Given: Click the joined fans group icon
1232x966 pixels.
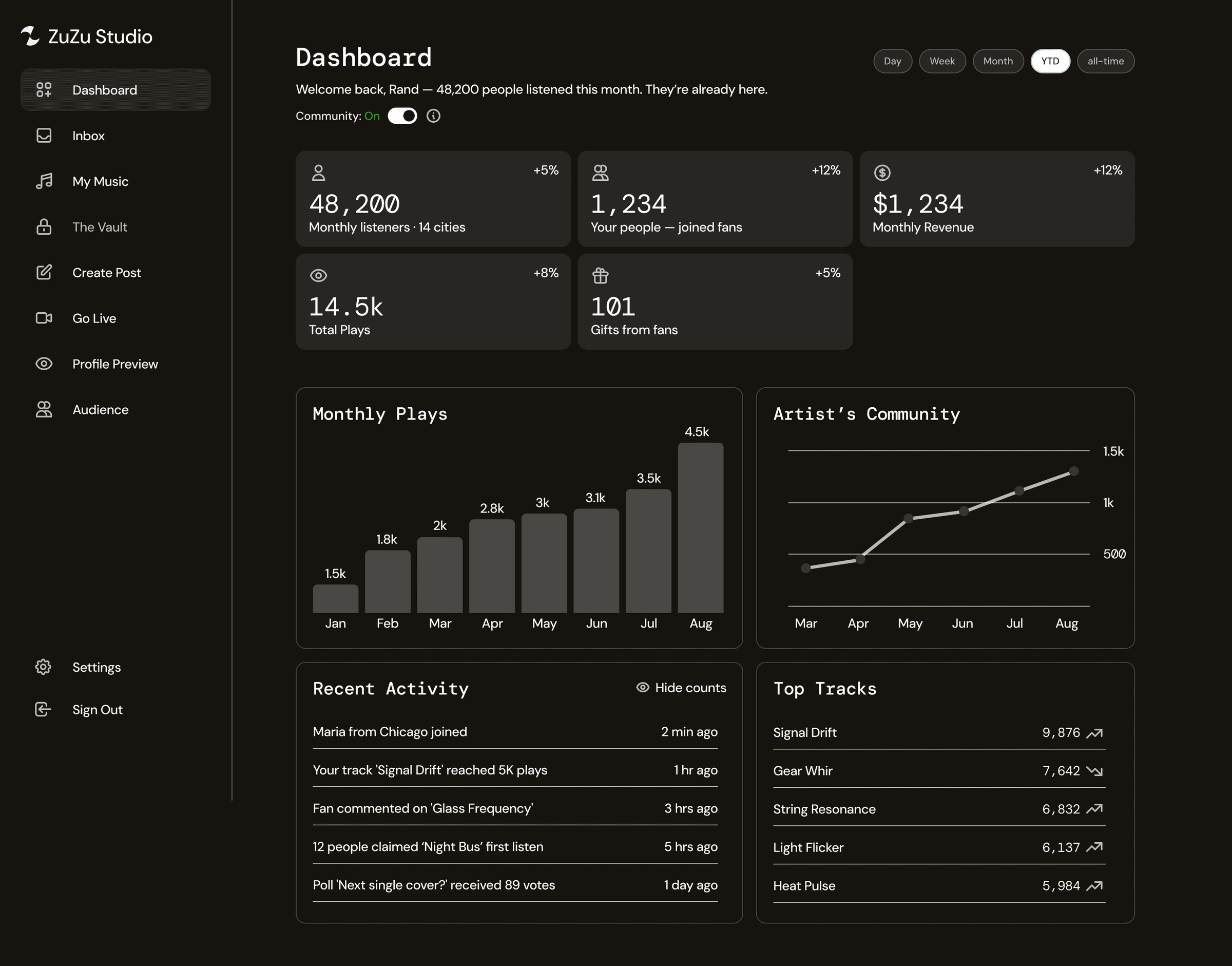Looking at the screenshot, I should click(x=601, y=173).
